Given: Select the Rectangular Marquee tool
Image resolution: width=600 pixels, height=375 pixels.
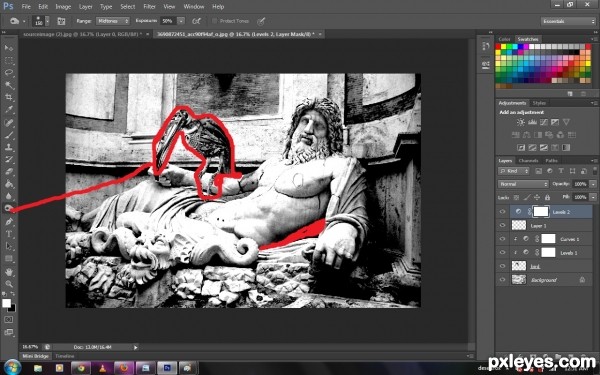Looking at the screenshot, I should click(x=8, y=60).
